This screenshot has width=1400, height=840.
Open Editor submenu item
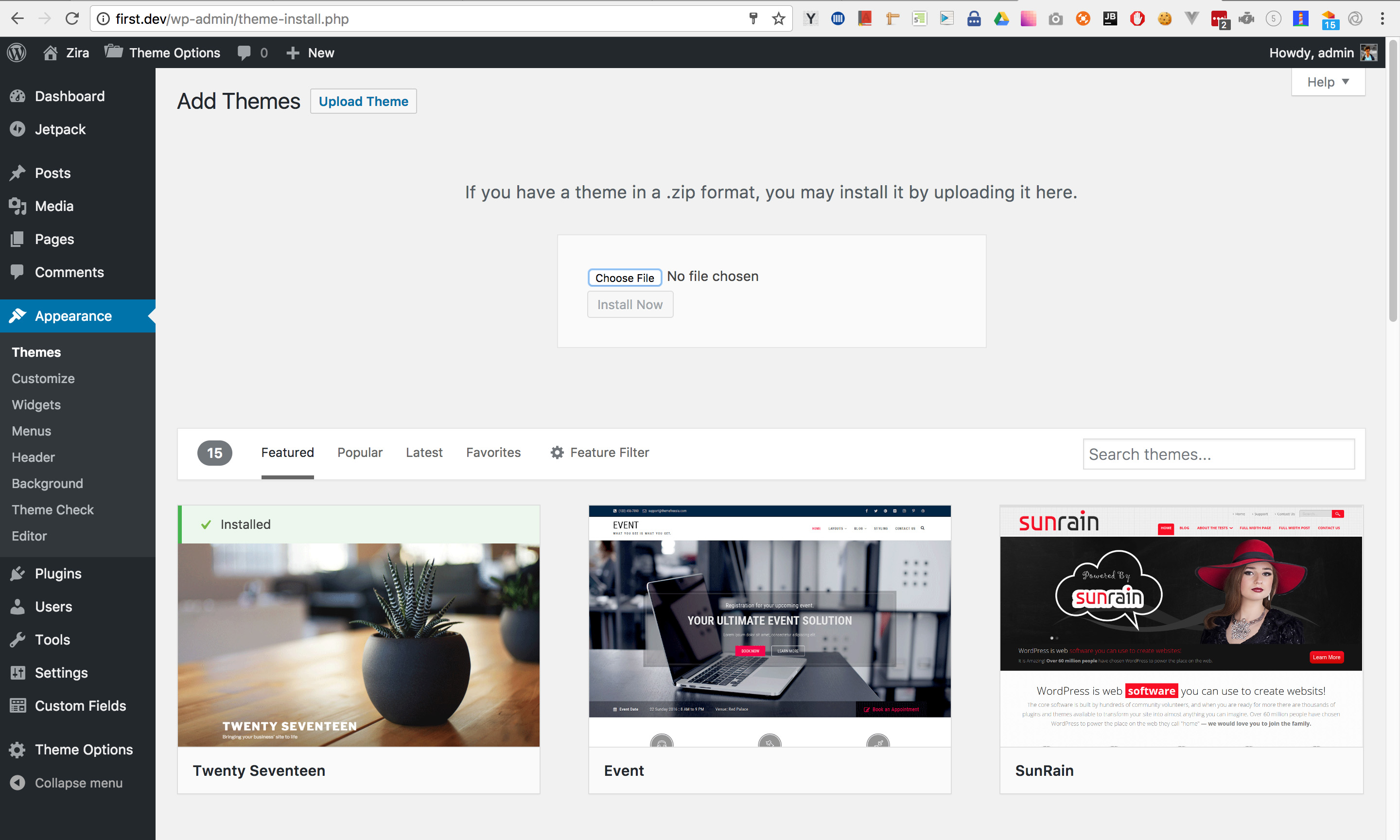click(30, 536)
